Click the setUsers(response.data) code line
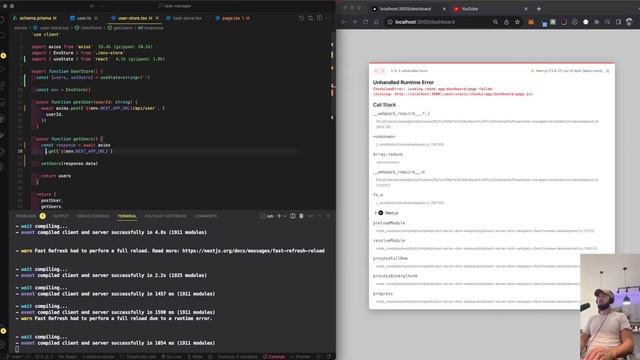Viewport: 640px width, 360px height. [69, 163]
